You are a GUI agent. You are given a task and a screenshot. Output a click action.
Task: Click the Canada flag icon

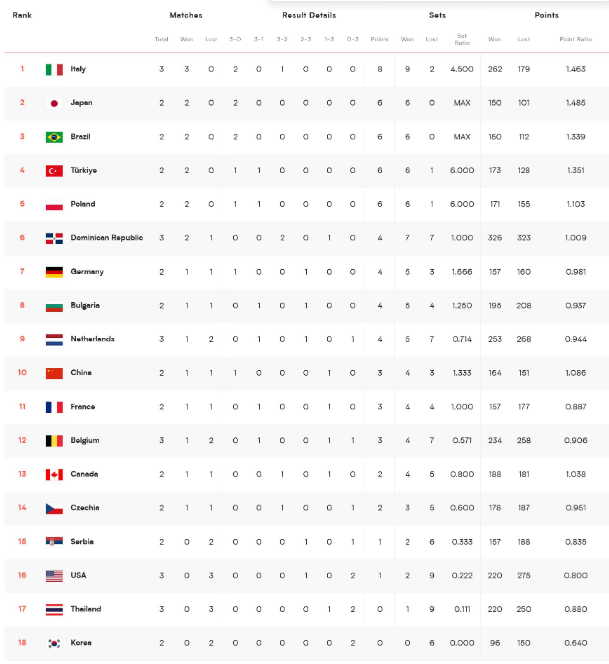(54, 475)
